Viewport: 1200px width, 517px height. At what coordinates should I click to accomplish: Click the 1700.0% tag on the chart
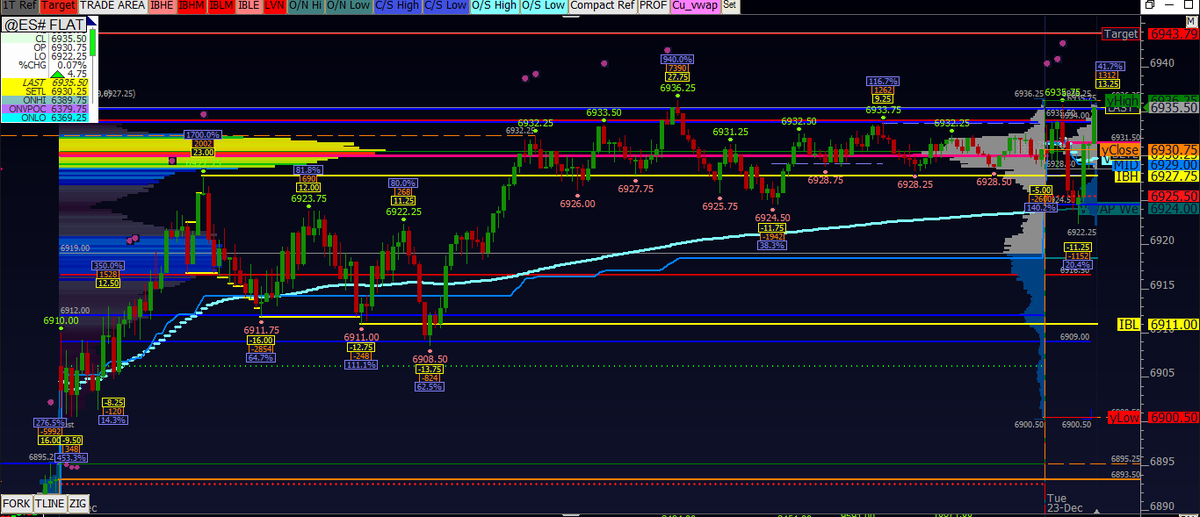click(x=202, y=134)
